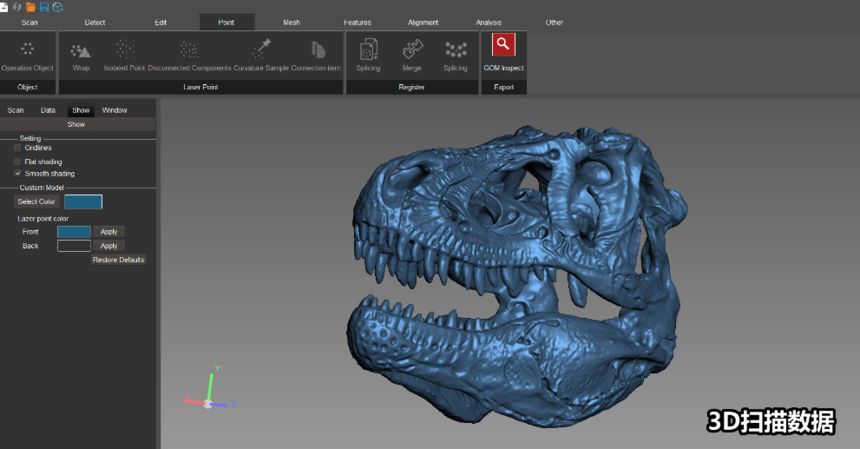Save project with blue floppy disk icon
The image size is (860, 449).
44,7
